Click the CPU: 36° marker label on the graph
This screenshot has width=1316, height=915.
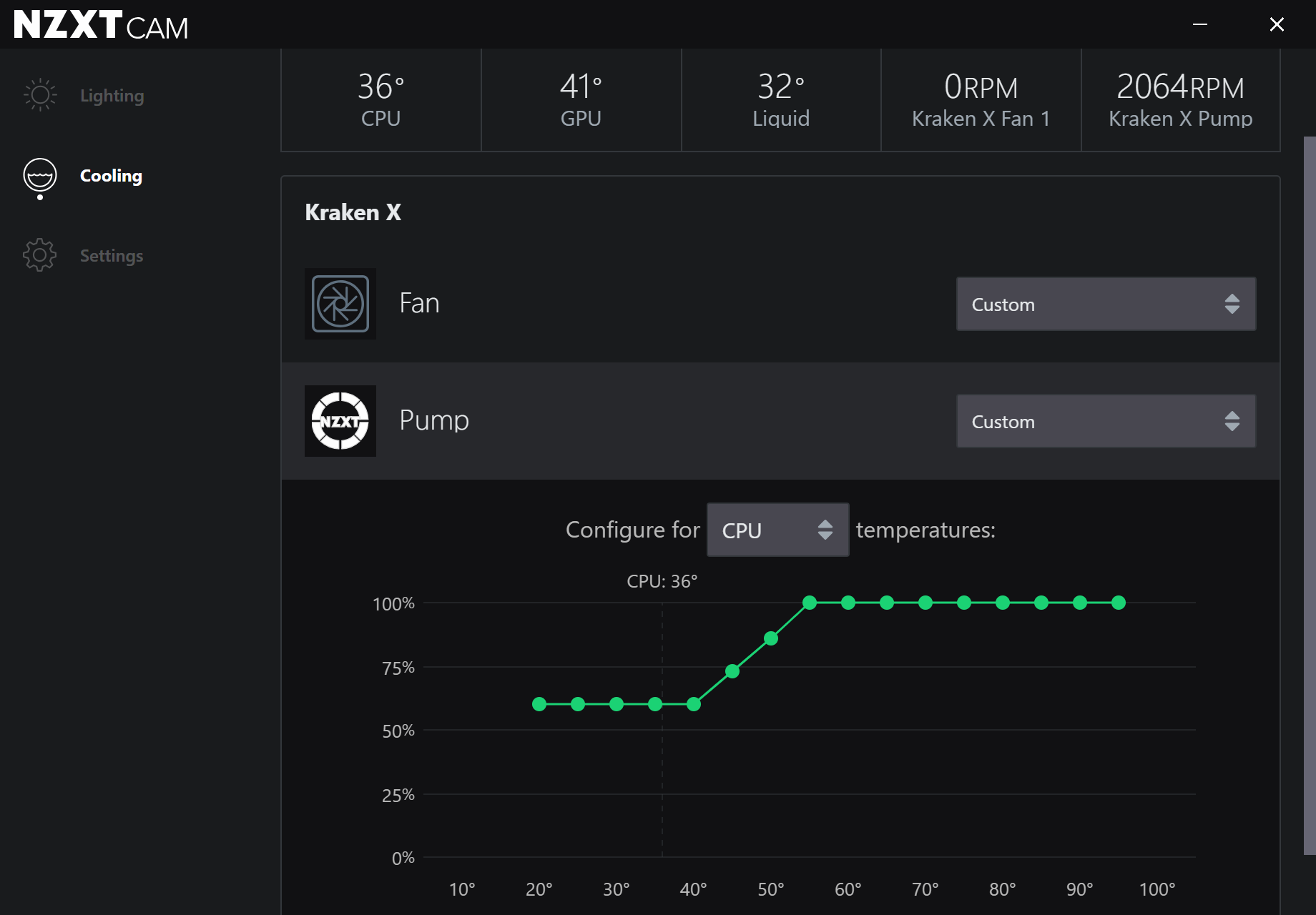(662, 581)
